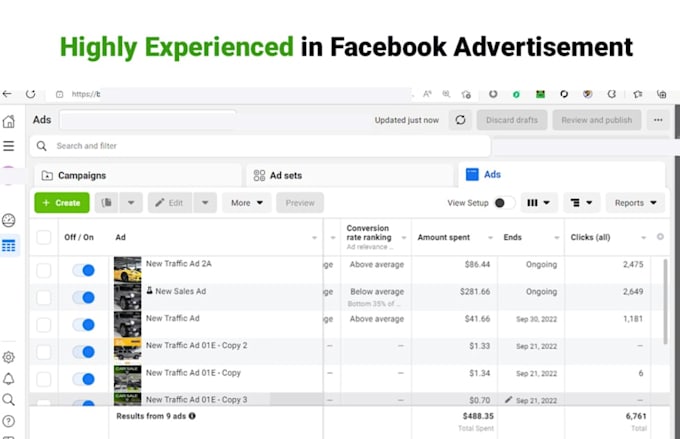Switch to the Ad sets tab
The height and width of the screenshot is (439, 680).
[x=350, y=175]
